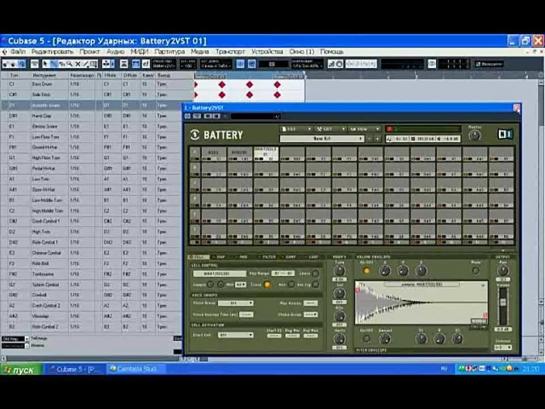Click previous sample arrow in Cell Control
The height and width of the screenshot is (409, 545).
[x=210, y=285]
